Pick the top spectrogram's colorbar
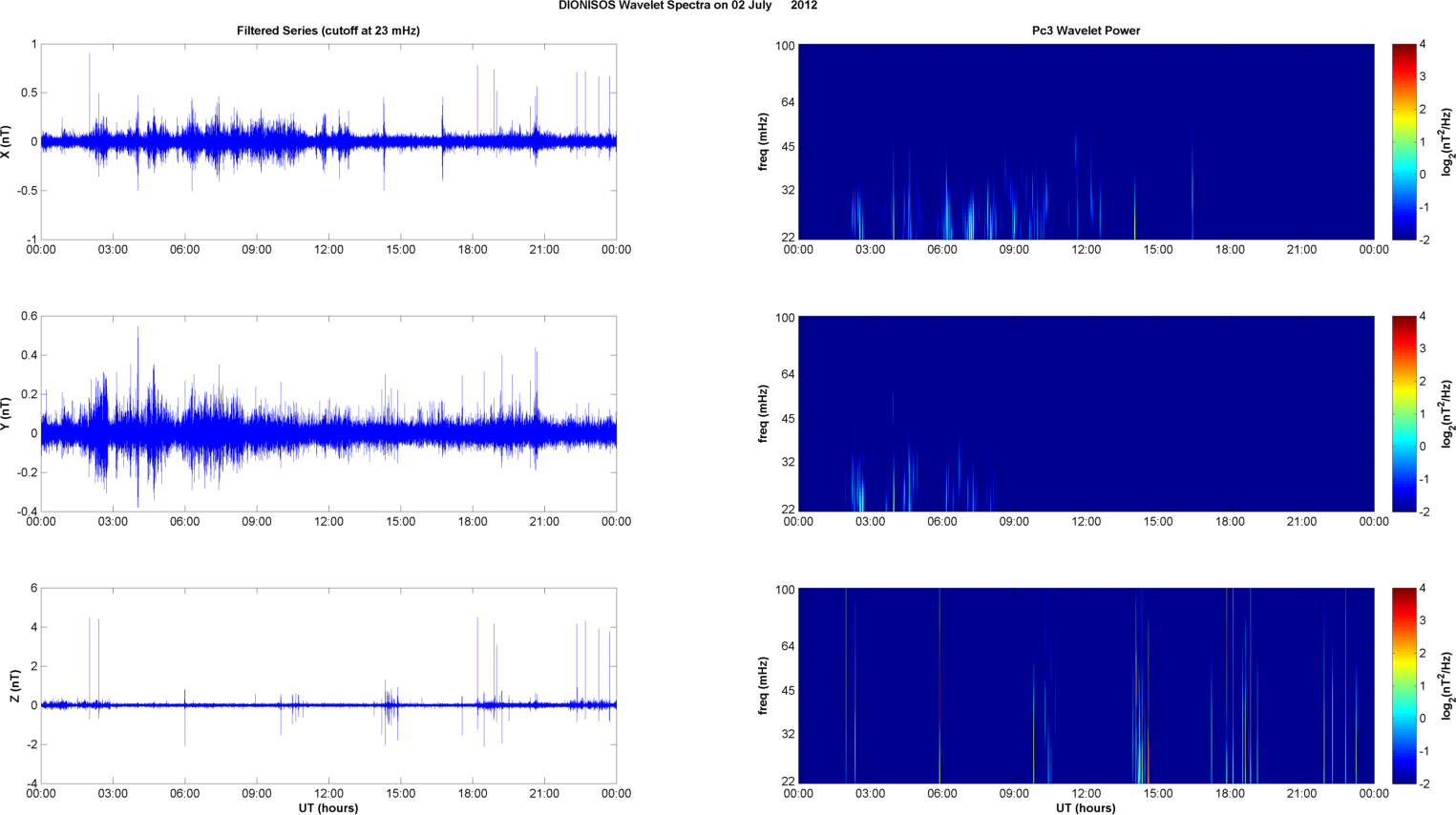 coord(1403,142)
